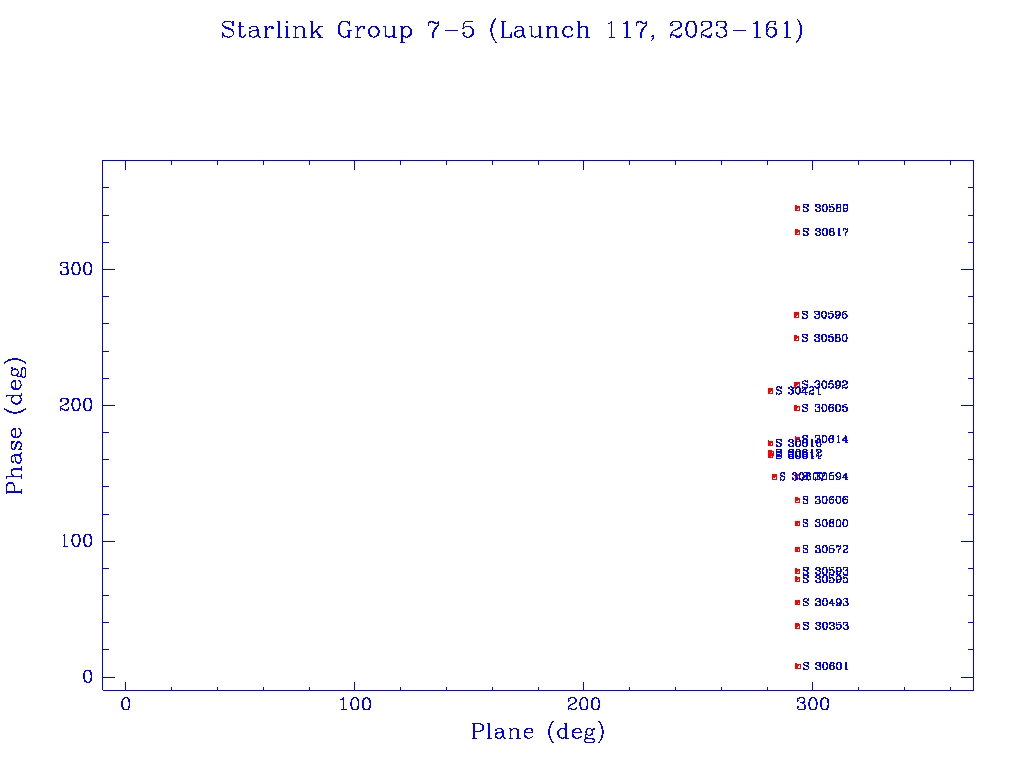Click the label S 30353
1024x768 pixels.
pos(825,626)
